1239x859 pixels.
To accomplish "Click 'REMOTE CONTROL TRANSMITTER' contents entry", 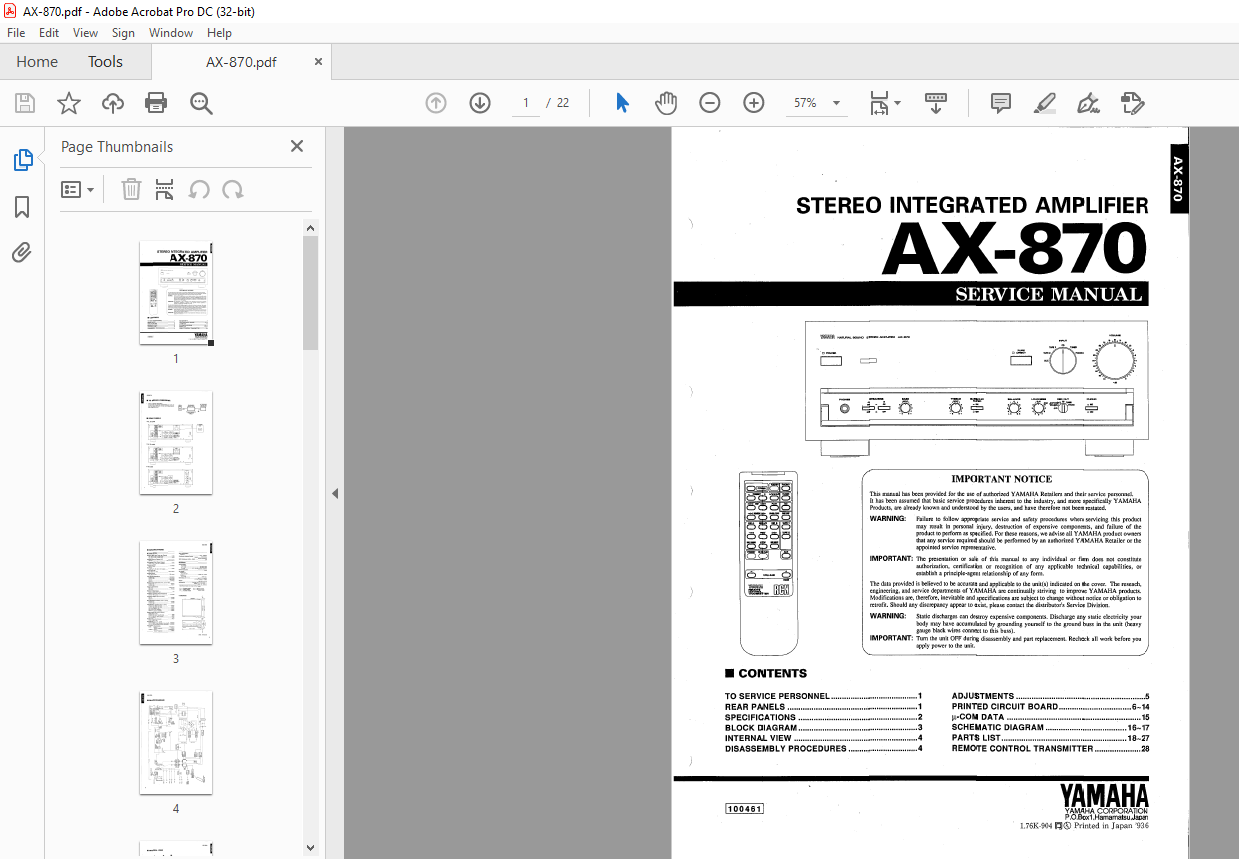I will tap(1050, 749).
